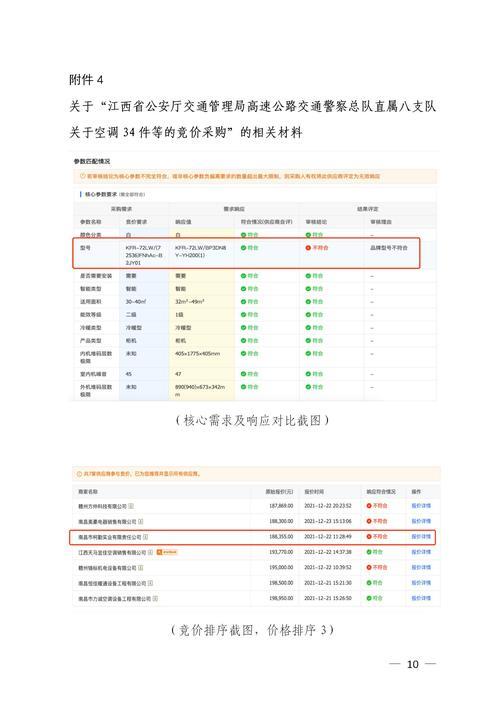500x707 pixels.
Task: Click green 符合 status icon in 198,500.00 row
Action: [369, 583]
